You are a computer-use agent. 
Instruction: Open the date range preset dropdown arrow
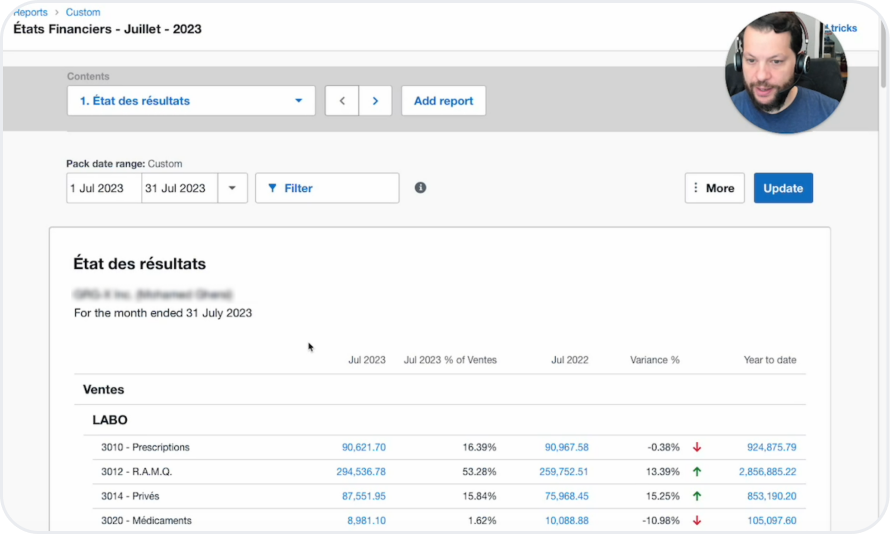coord(232,188)
